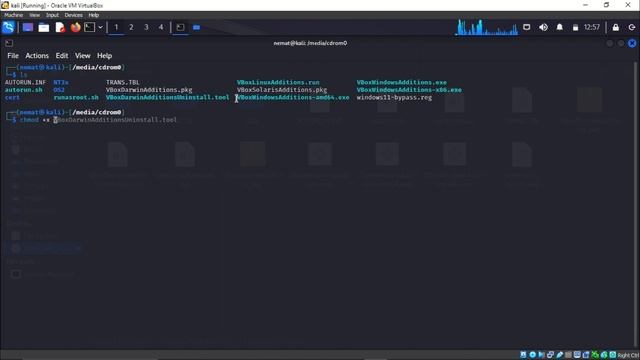Click the VirtualBox network status icon

tap(550, 355)
